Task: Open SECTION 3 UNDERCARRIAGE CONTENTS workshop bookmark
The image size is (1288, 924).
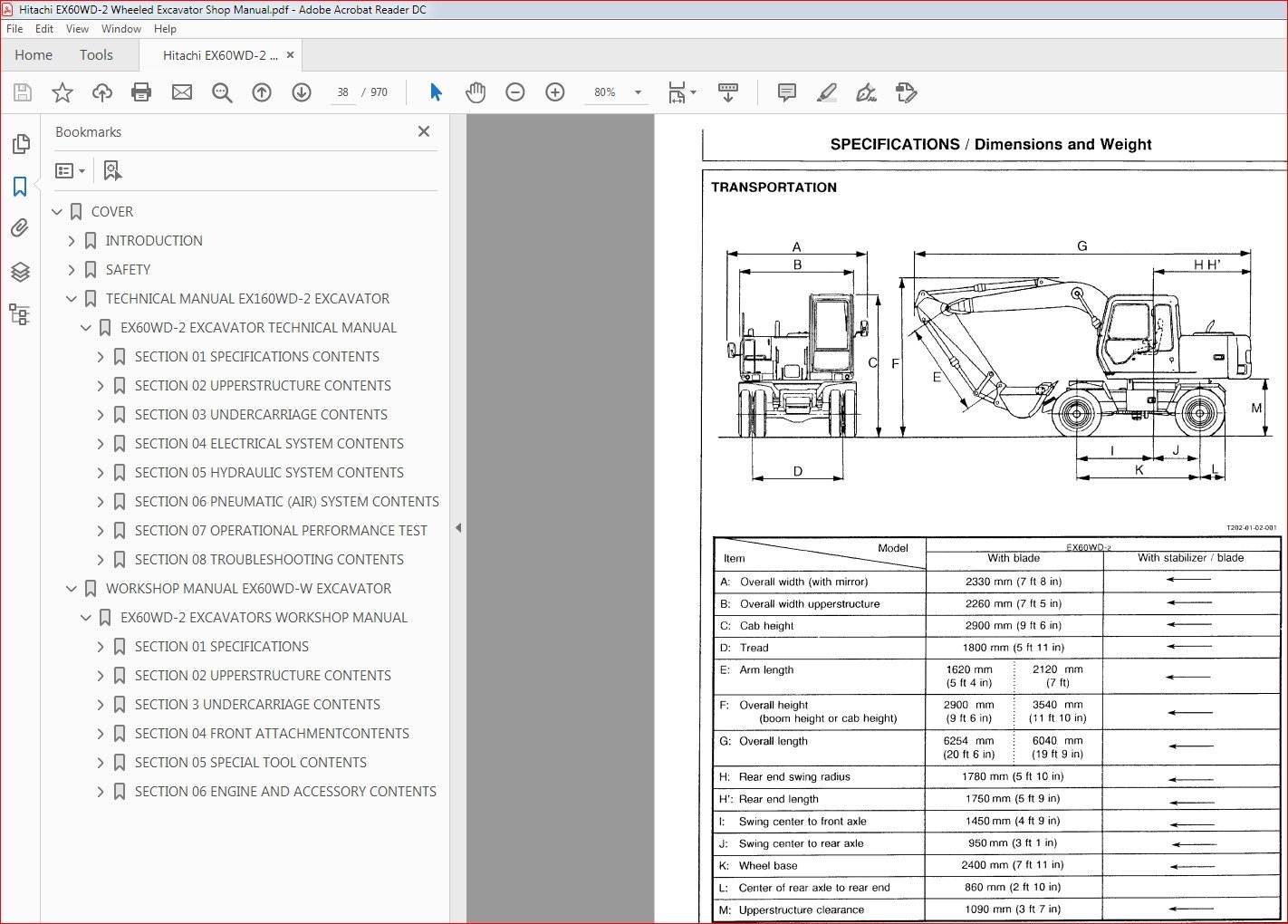Action: pos(257,705)
